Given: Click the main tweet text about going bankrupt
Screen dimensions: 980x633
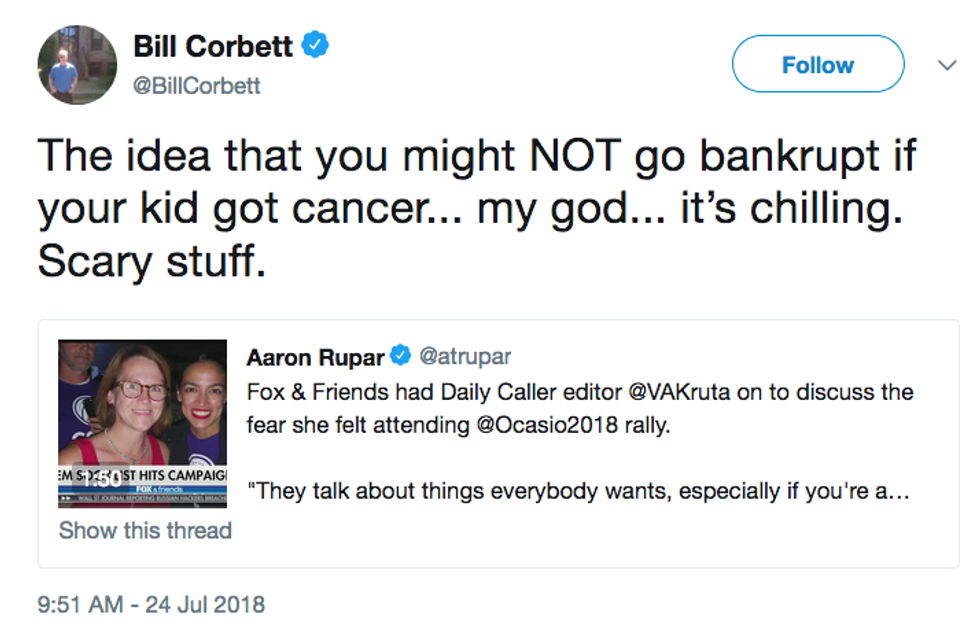Looking at the screenshot, I should pyautogui.click(x=477, y=207).
